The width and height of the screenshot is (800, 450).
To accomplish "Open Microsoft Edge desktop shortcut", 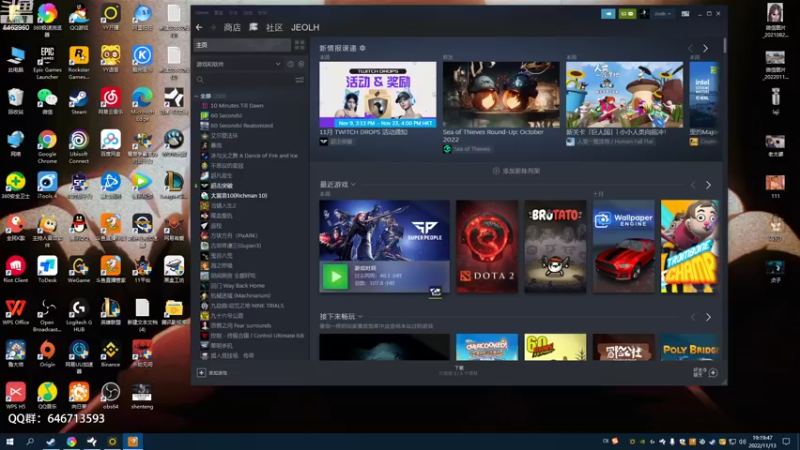I will [142, 105].
